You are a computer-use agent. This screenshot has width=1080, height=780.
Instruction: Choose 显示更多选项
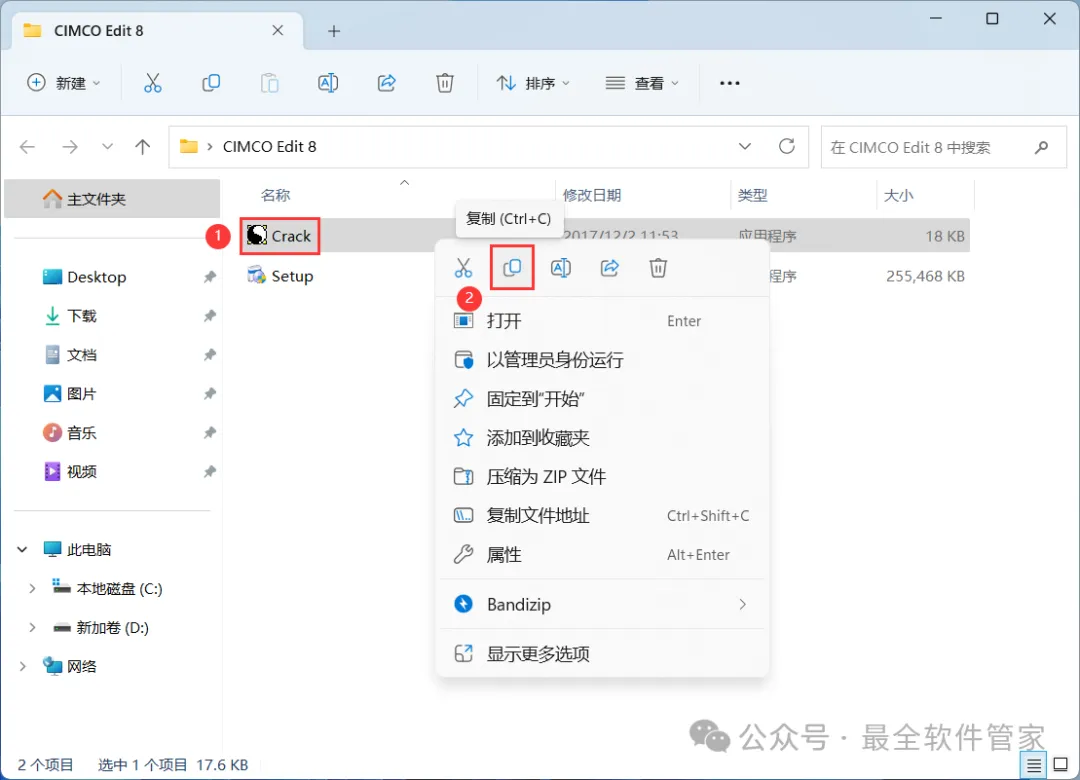[602, 653]
